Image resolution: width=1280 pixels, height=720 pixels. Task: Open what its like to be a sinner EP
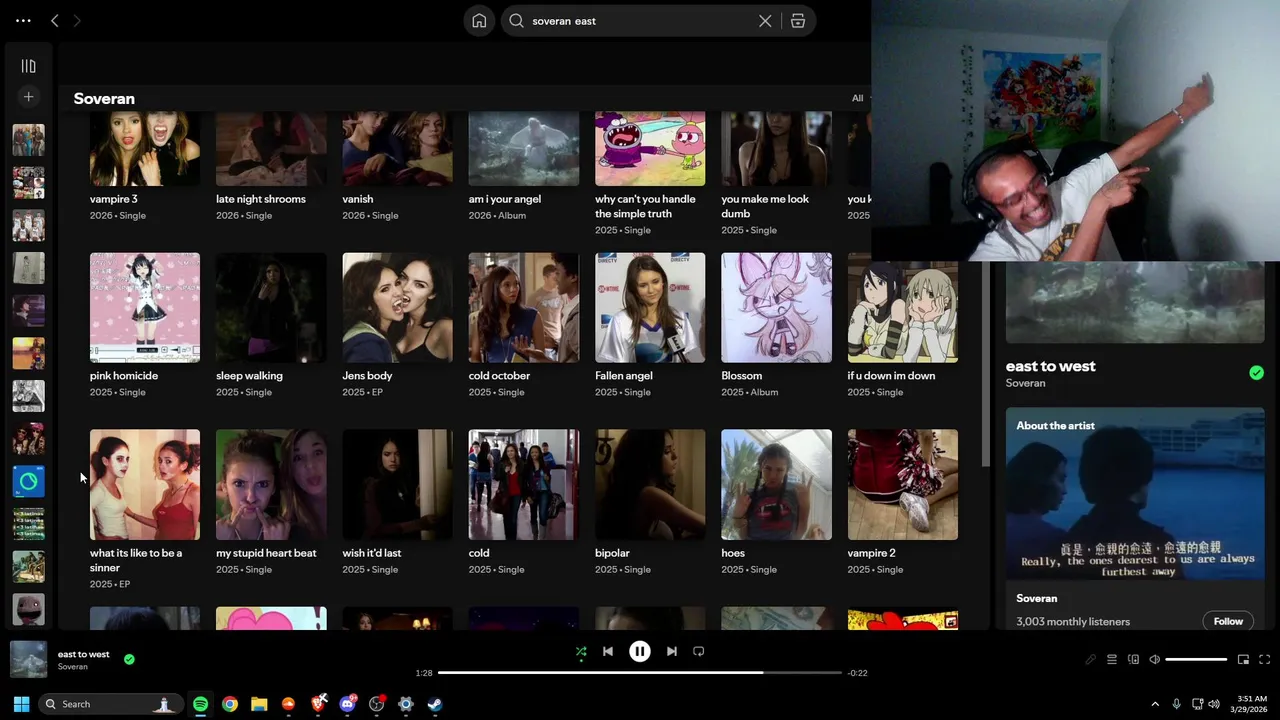[145, 510]
